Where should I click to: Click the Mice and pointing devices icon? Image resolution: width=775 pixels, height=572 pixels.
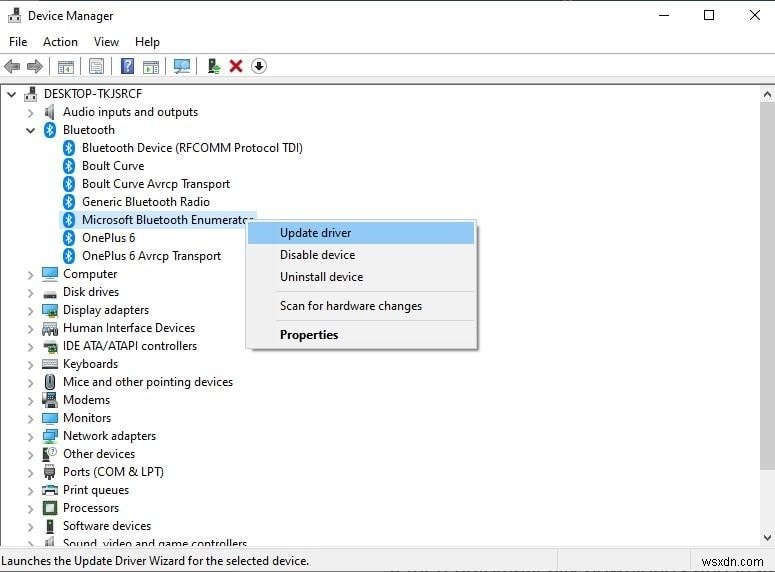[x=50, y=382]
